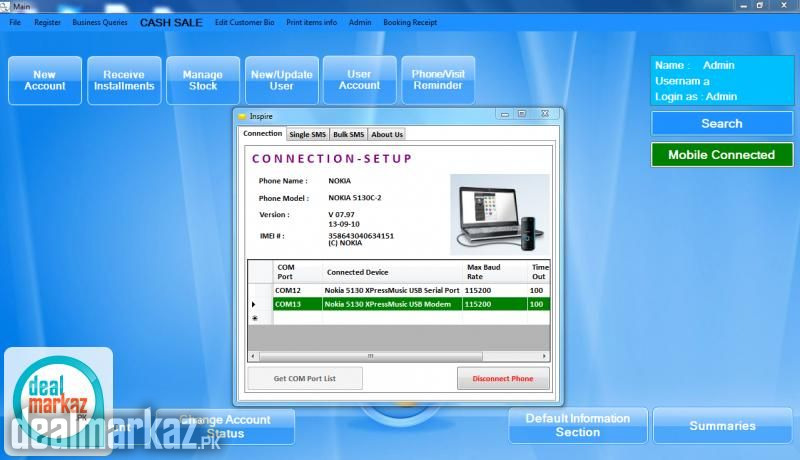The image size is (800, 460).
Task: Switch to the Single SMS tab
Action: click(x=308, y=135)
